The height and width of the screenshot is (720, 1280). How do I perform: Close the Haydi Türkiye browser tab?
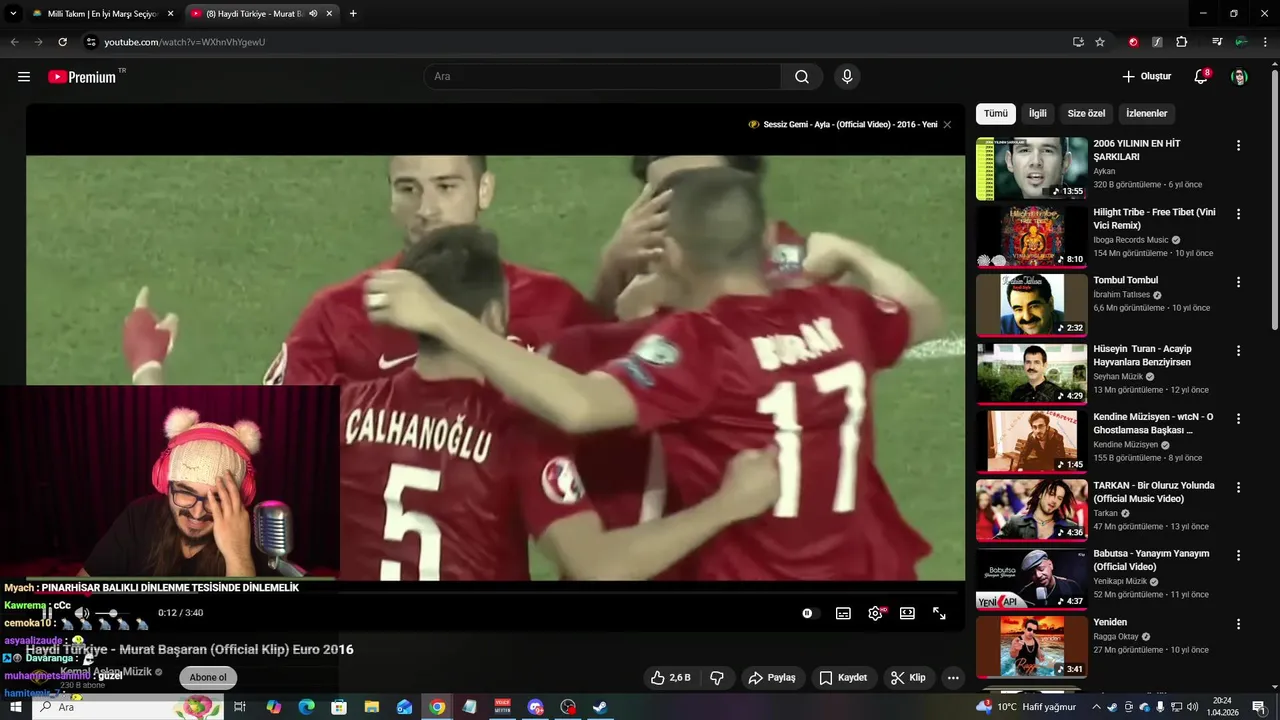pos(329,14)
